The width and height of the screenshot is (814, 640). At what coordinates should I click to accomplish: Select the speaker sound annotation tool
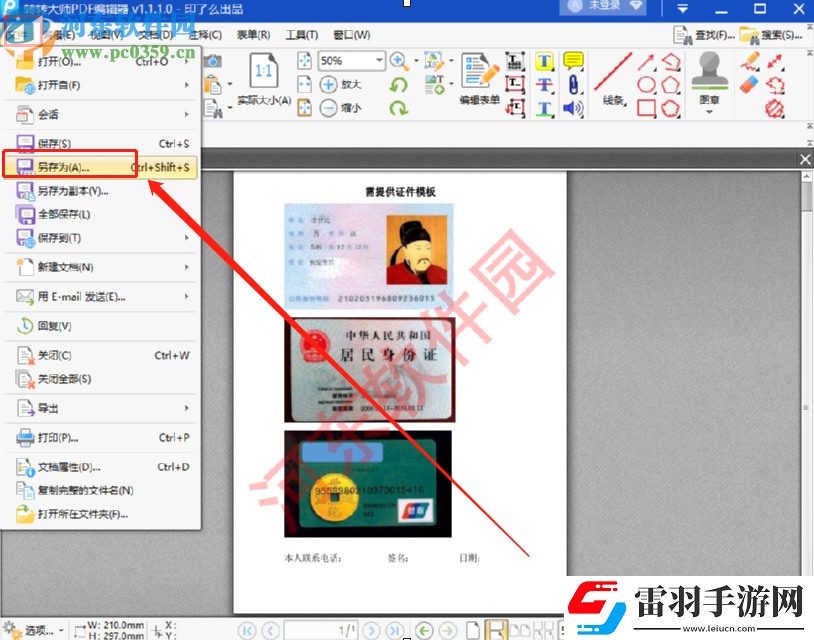(x=573, y=108)
